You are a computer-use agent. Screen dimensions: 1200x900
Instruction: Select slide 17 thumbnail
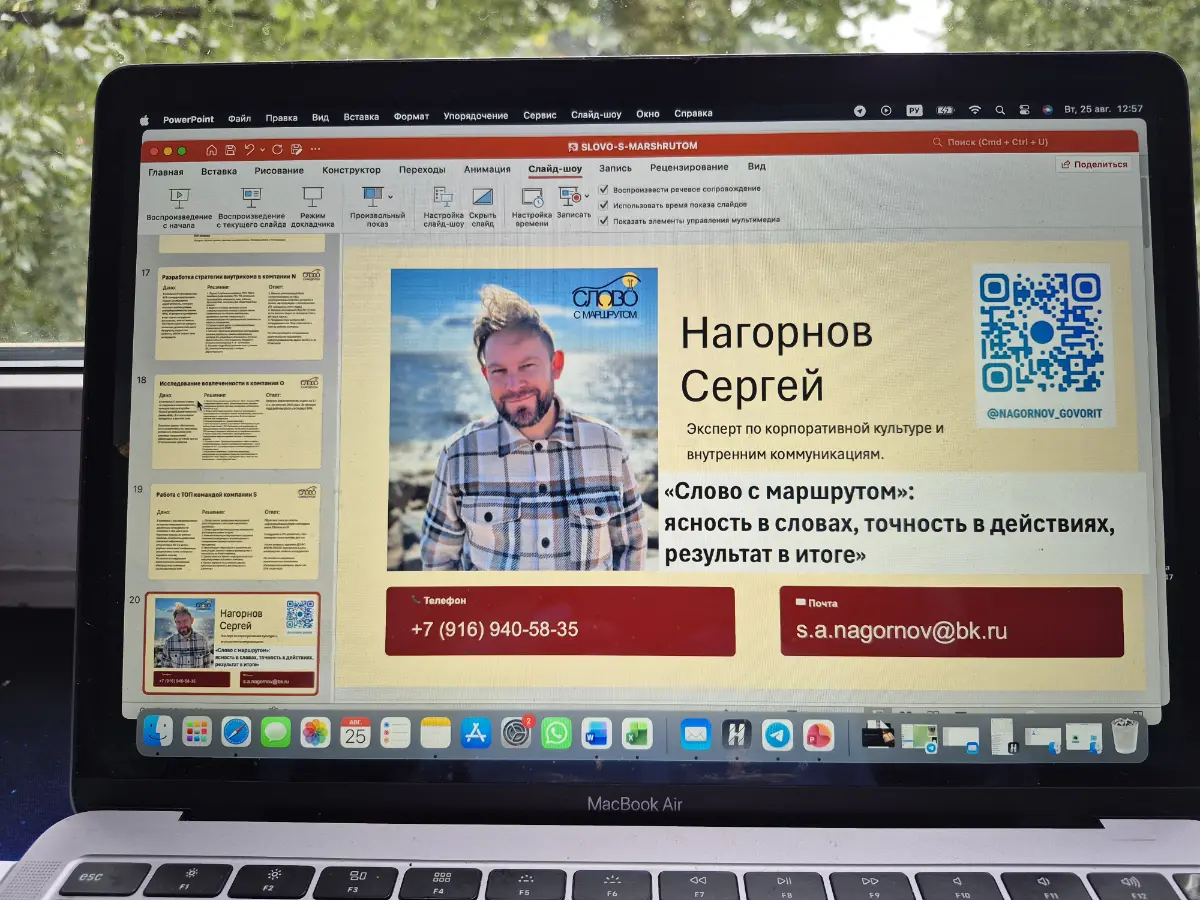[240, 313]
